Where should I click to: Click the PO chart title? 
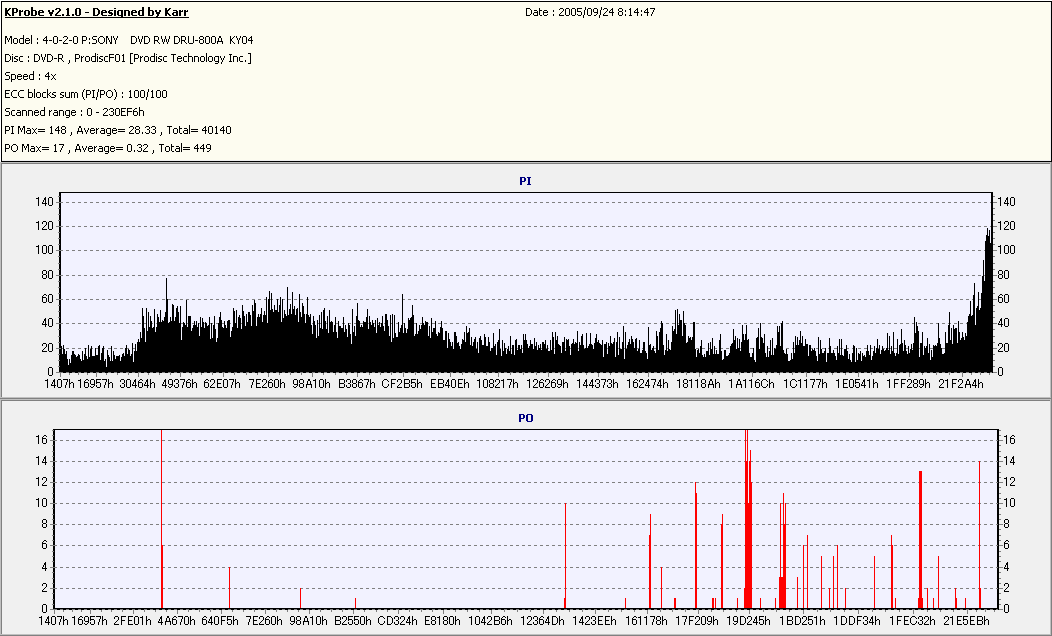[525, 418]
